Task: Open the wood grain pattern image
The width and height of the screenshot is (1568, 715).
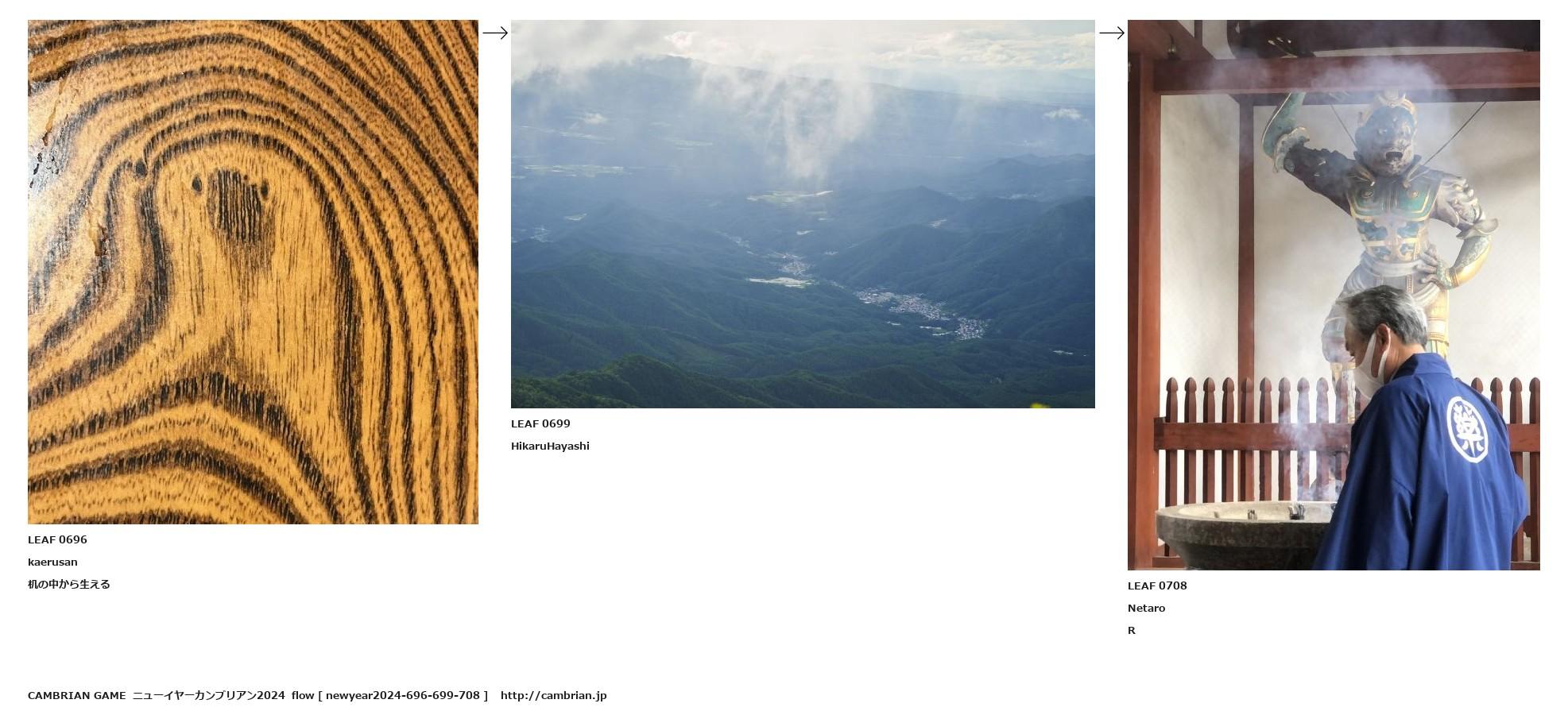Action: pyautogui.click(x=253, y=272)
